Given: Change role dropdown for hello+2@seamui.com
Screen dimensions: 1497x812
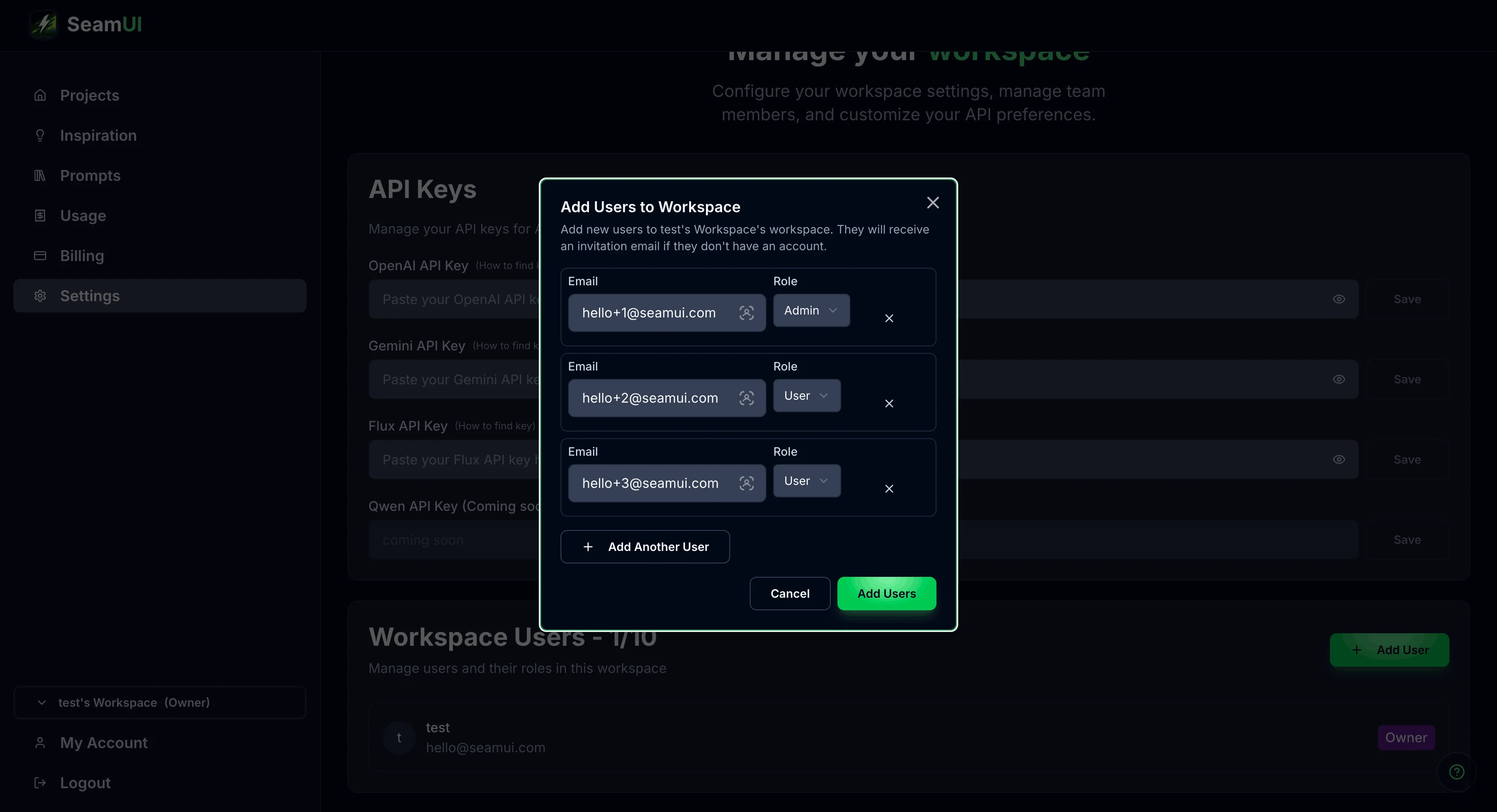Looking at the screenshot, I should pos(807,395).
